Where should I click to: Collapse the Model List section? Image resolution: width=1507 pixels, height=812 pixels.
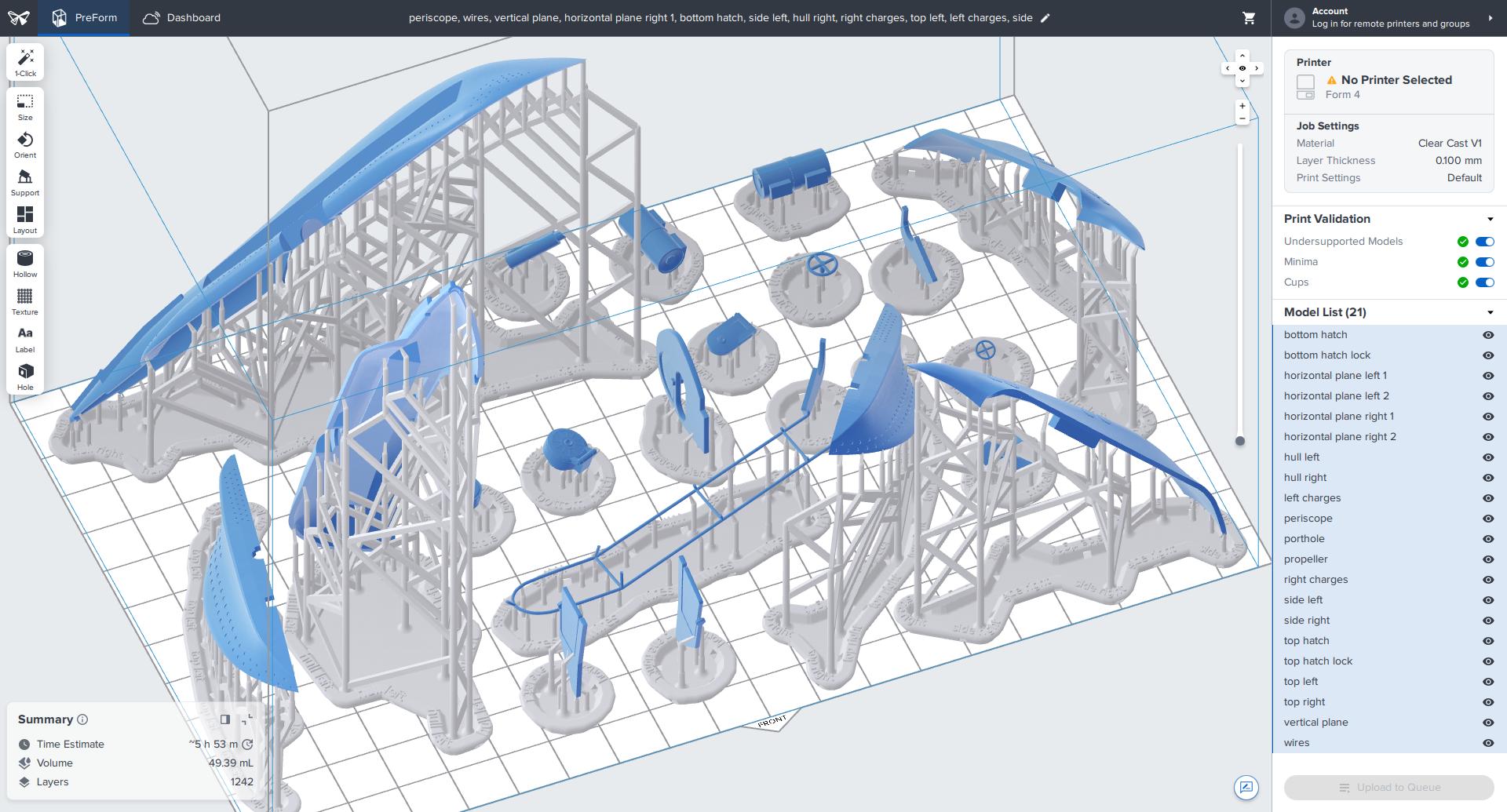(x=1490, y=312)
